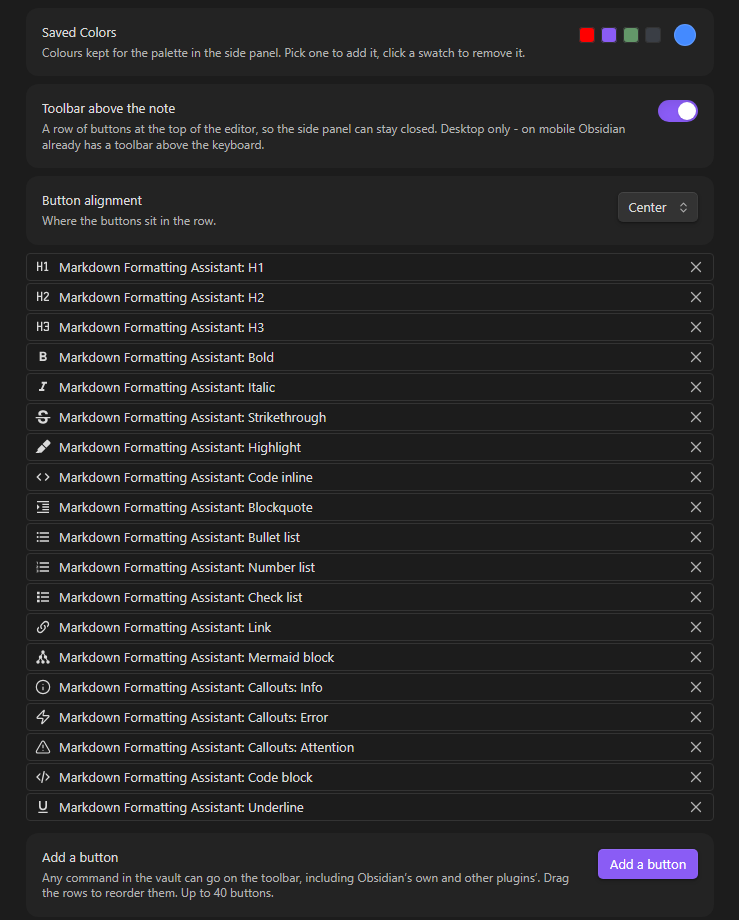
Task: Click the H1 heading icon
Action: 43,267
